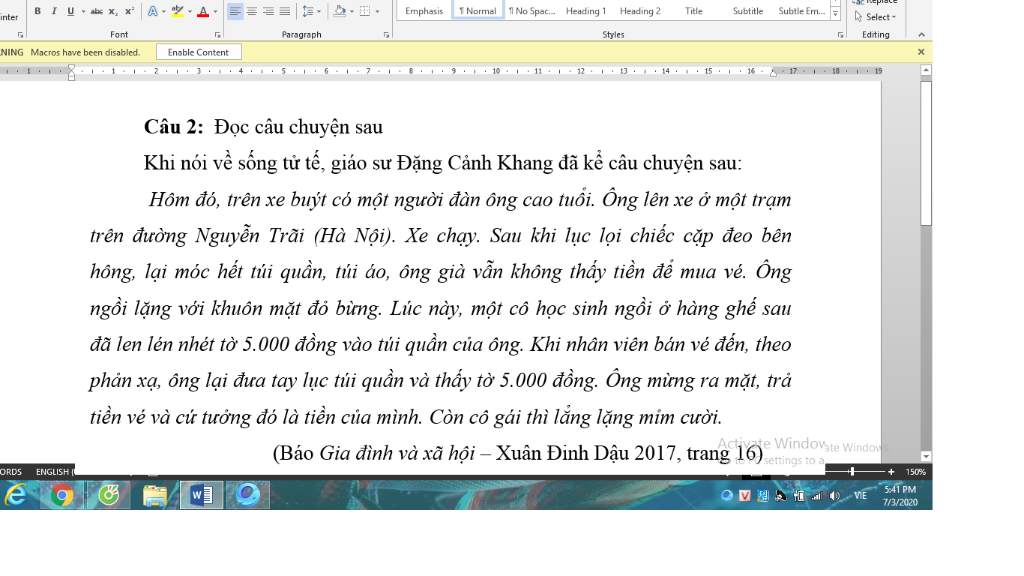Click paragraph Shading paint bucket

pos(340,11)
